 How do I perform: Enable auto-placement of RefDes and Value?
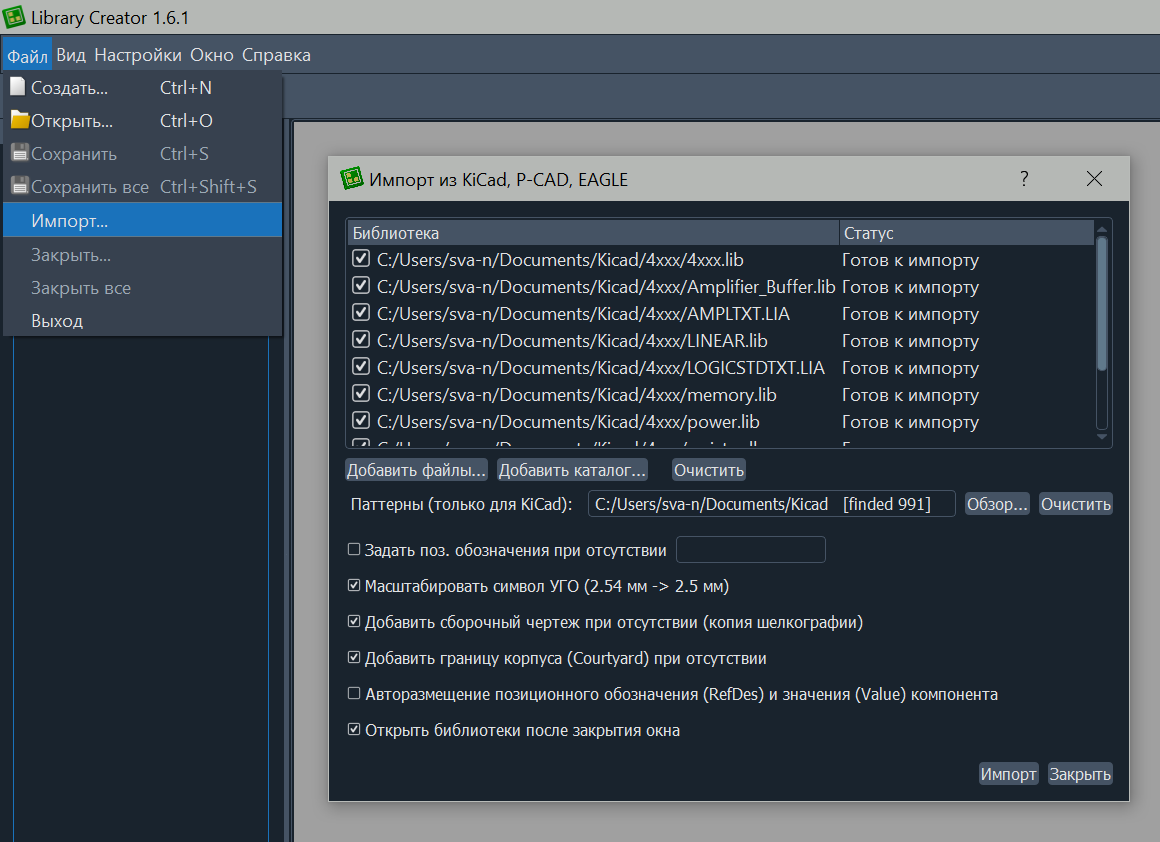point(354,694)
